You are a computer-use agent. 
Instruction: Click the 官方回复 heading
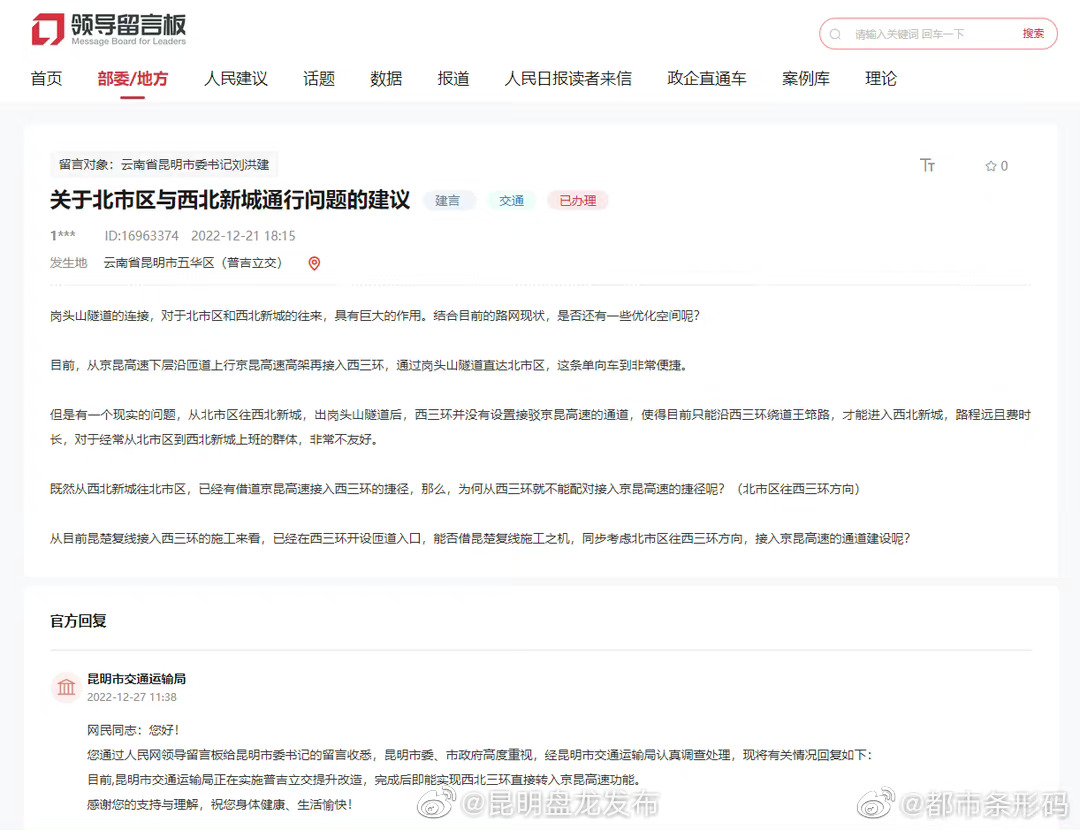(78, 621)
